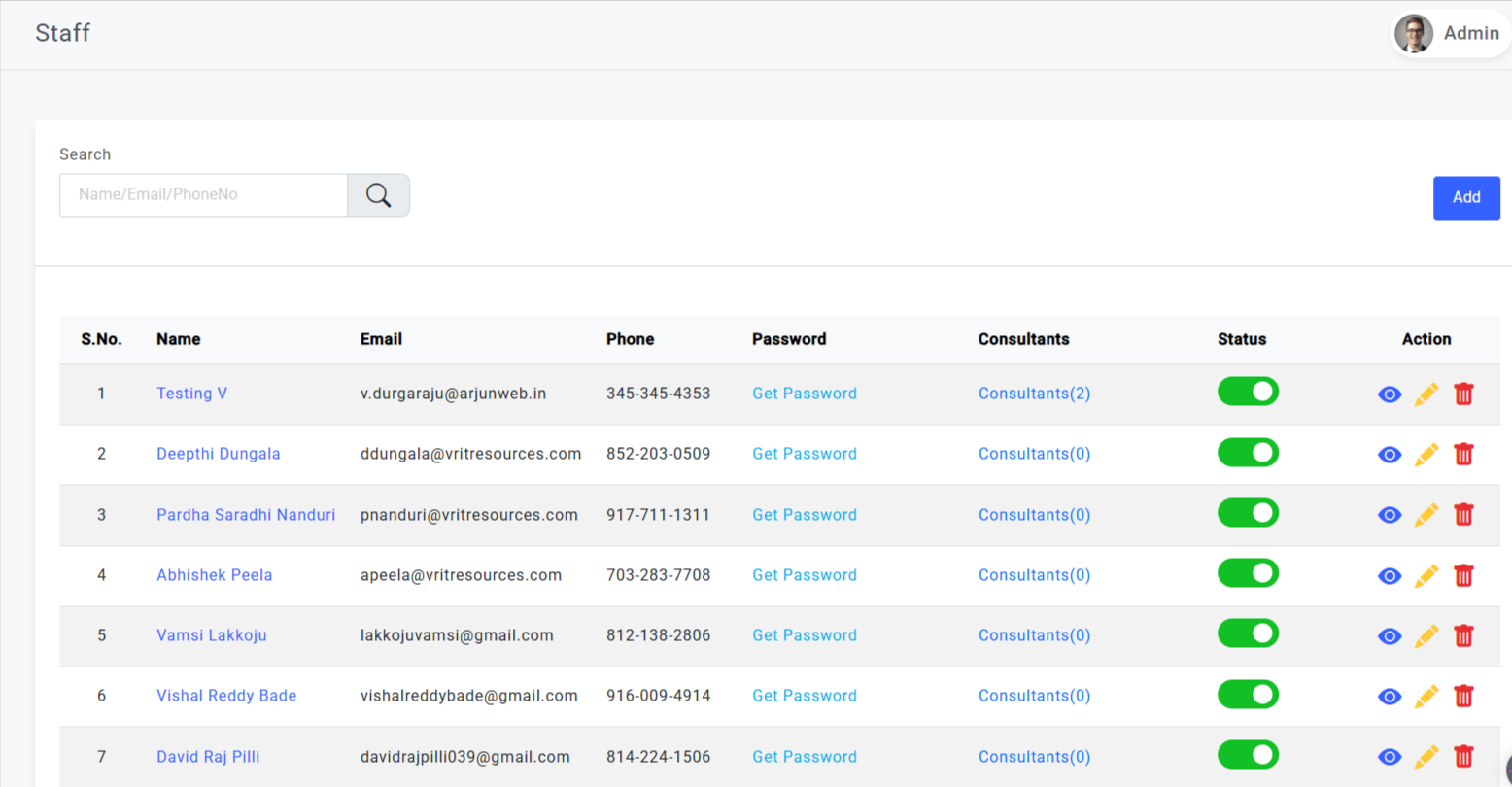Get Password for Deepthi Dungala
The image size is (1512, 787).
pos(805,454)
